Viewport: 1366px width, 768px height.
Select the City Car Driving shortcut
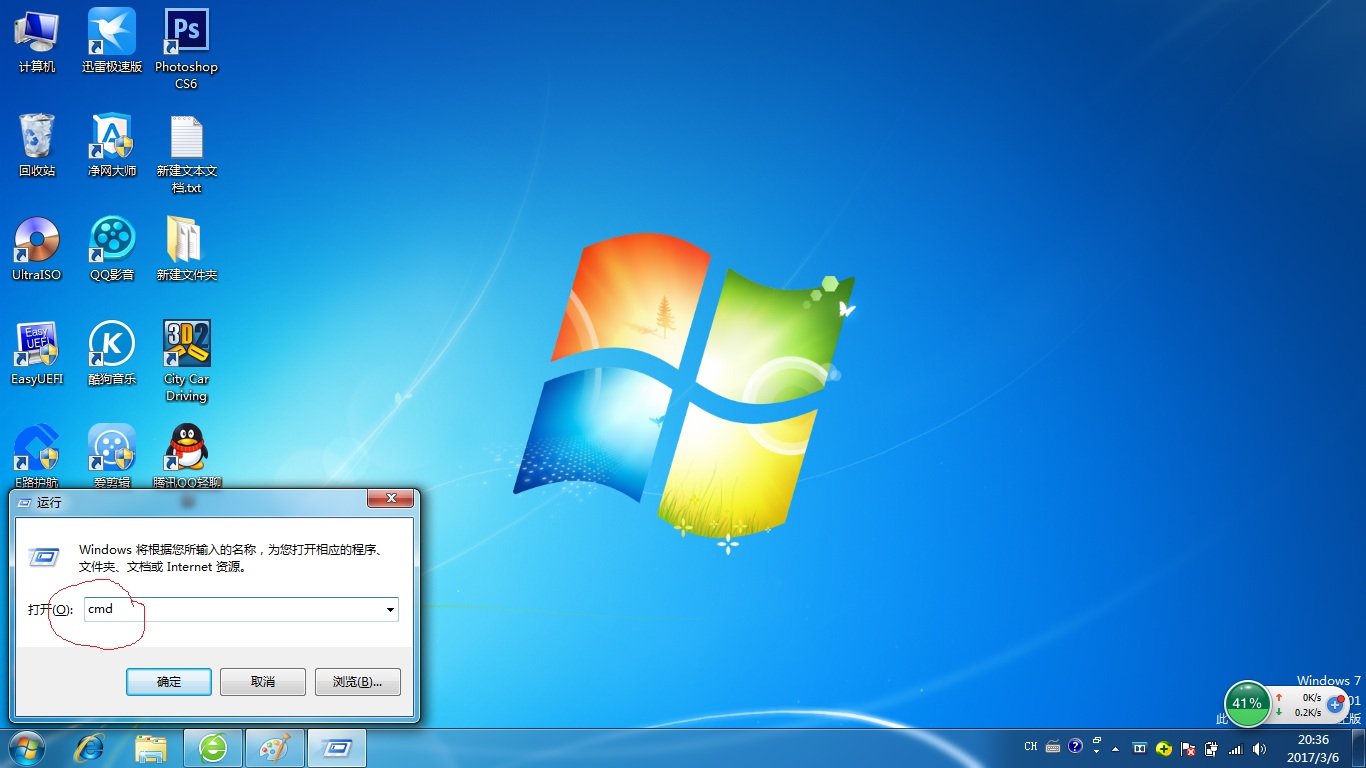[186, 346]
